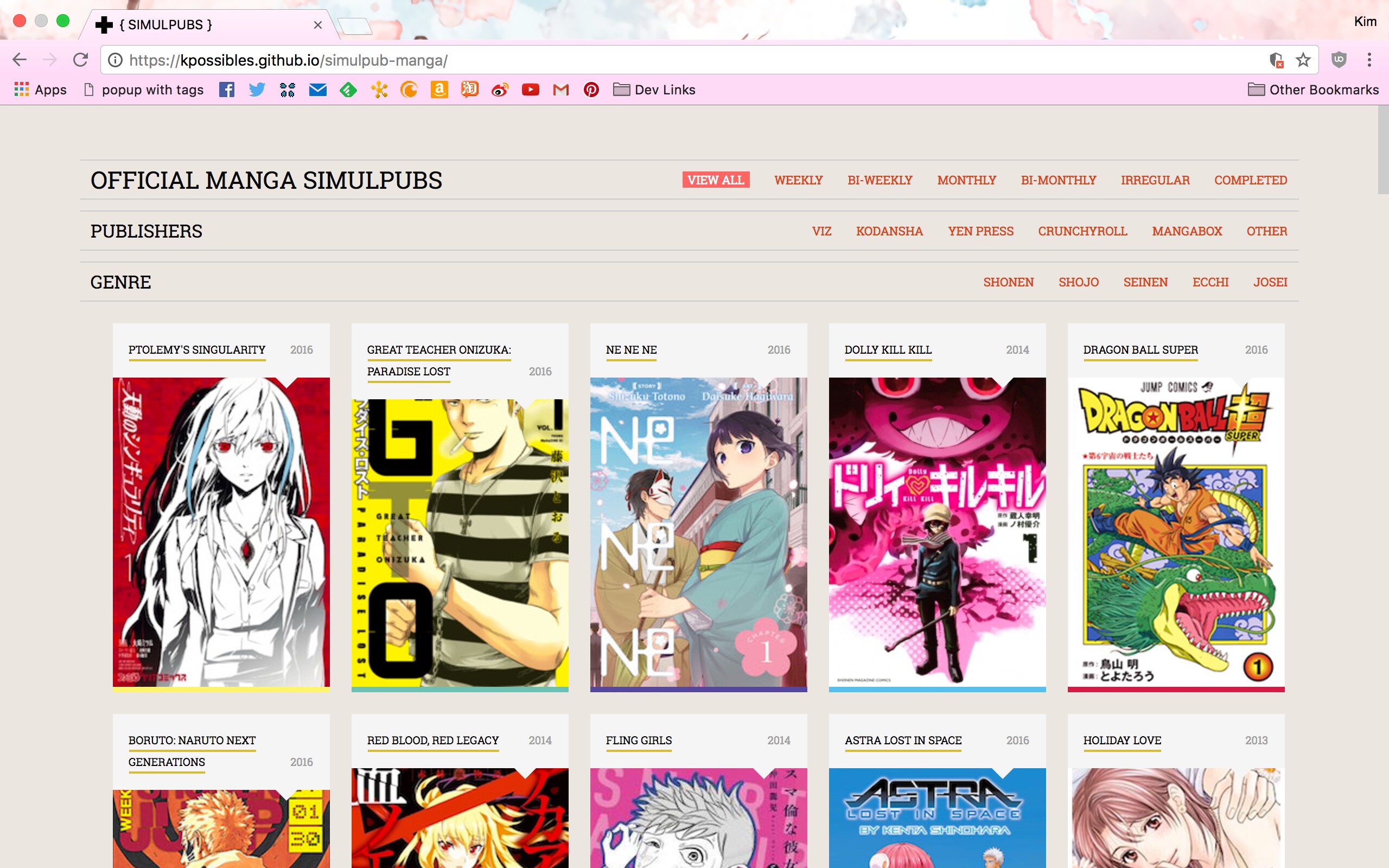Filter by SHOJO genre
Screen dimensions: 1389x868
(1079, 282)
